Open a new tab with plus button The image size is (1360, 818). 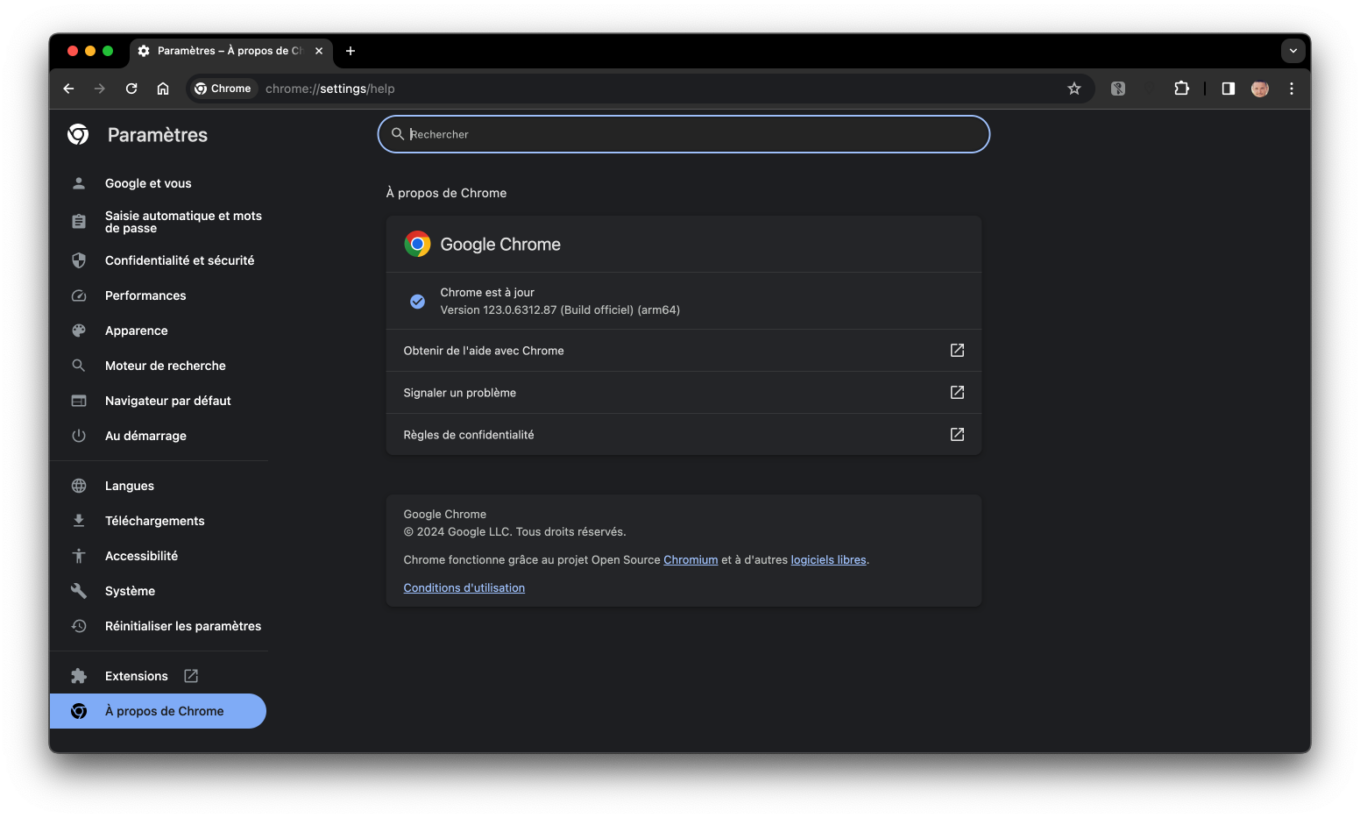point(350,51)
